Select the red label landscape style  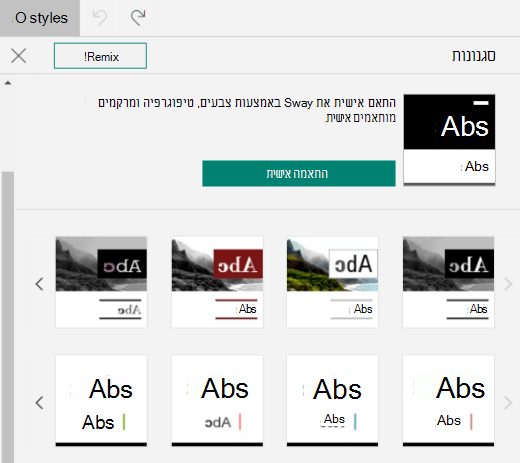pyautogui.click(x=217, y=282)
